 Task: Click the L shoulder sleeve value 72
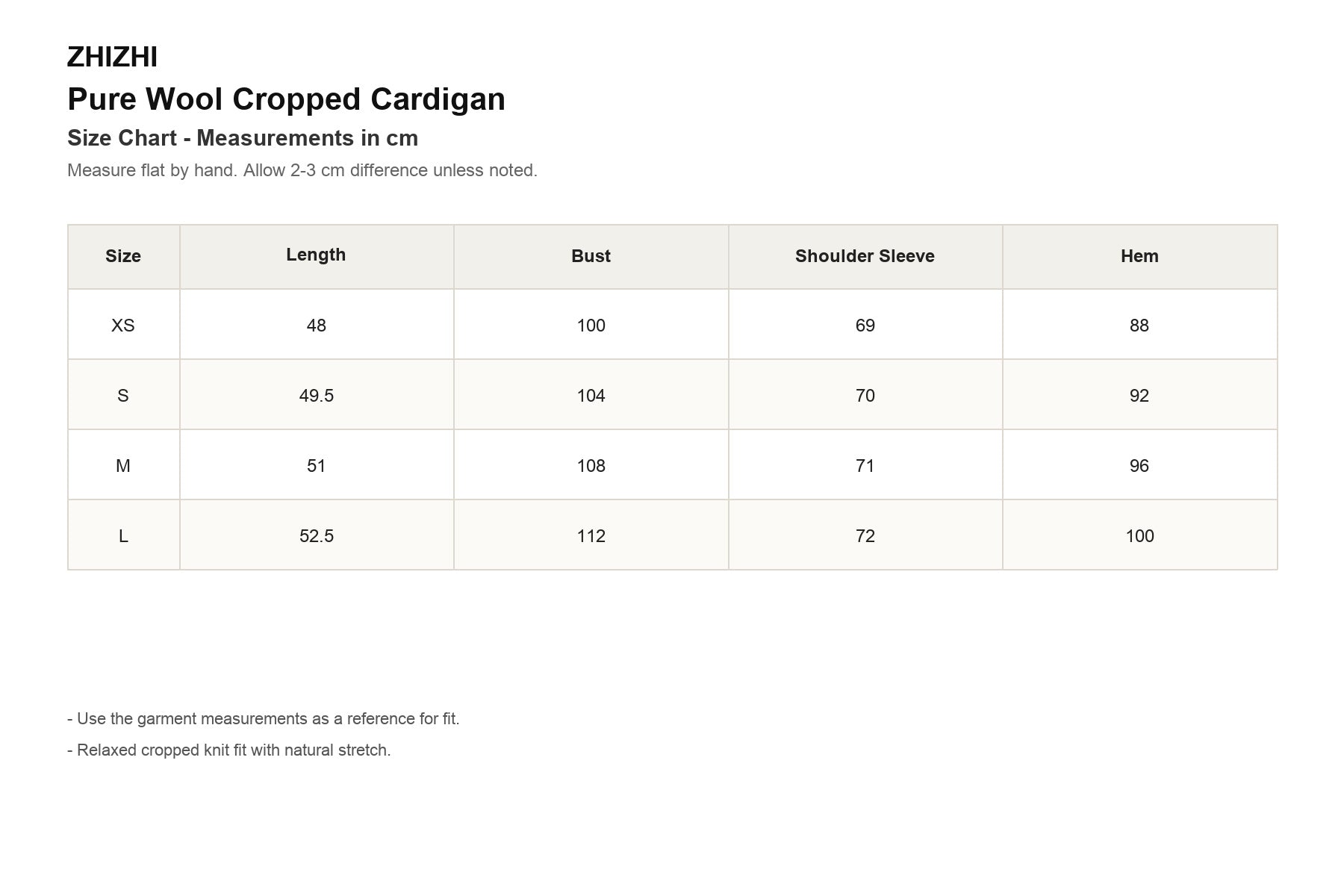click(865, 536)
